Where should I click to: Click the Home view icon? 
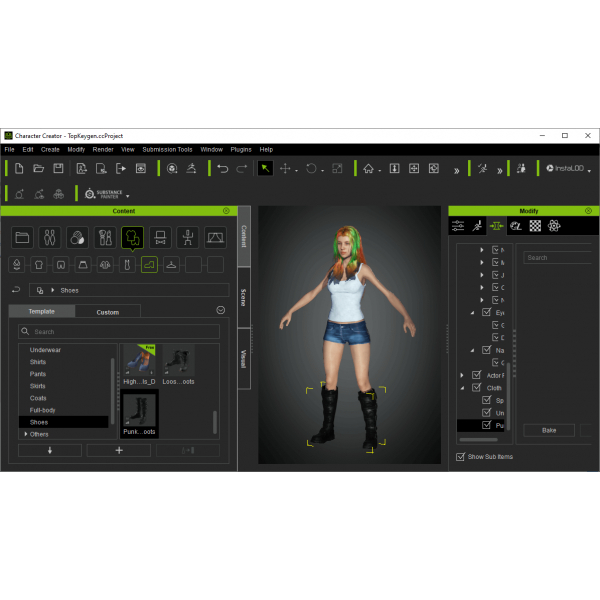pyautogui.click(x=369, y=168)
